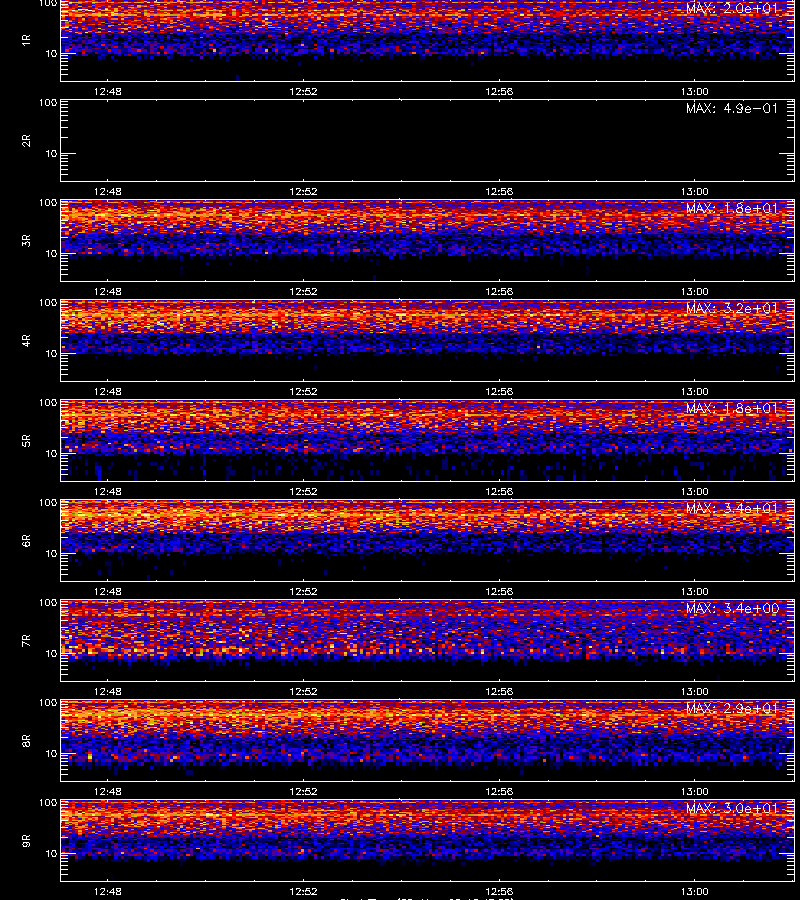
Task: Click the 7R panel axis label
Action: tap(26, 641)
